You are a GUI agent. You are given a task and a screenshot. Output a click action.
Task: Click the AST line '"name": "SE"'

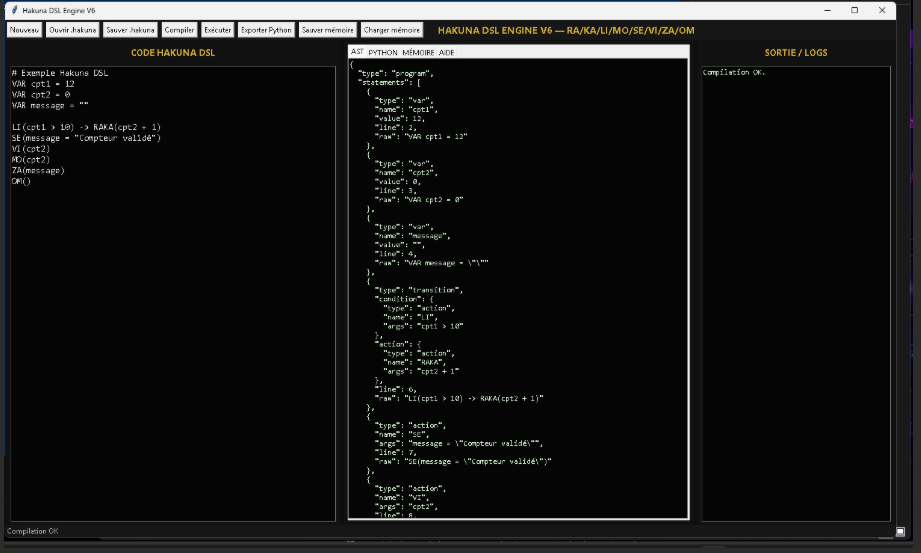tap(402, 434)
